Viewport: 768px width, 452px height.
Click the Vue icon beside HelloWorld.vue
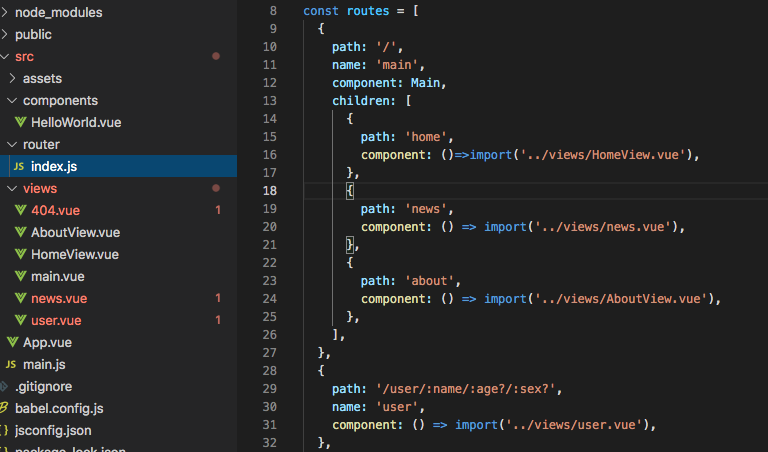(x=21, y=122)
